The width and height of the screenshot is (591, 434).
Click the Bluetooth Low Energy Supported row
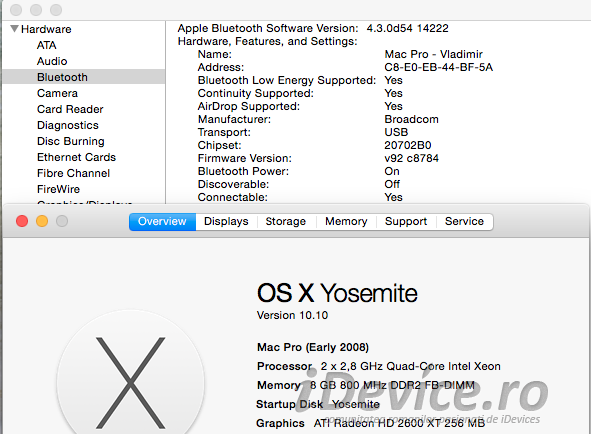pyautogui.click(x=300, y=80)
